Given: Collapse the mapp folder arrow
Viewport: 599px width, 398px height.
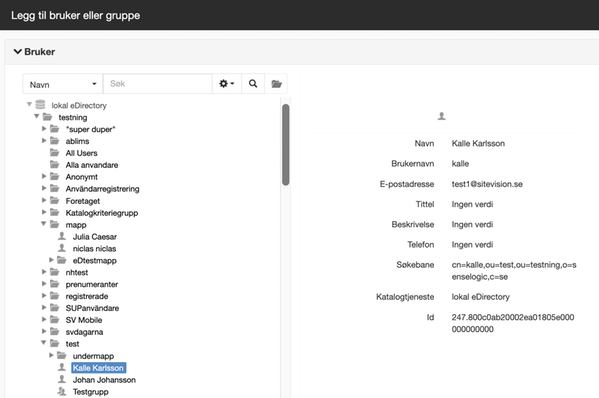Looking at the screenshot, I should (x=44, y=223).
